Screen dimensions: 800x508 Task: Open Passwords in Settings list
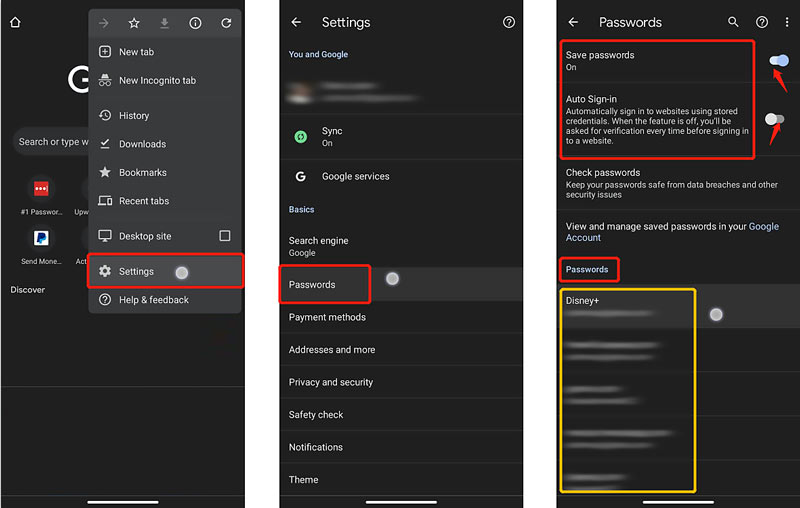(x=401, y=284)
